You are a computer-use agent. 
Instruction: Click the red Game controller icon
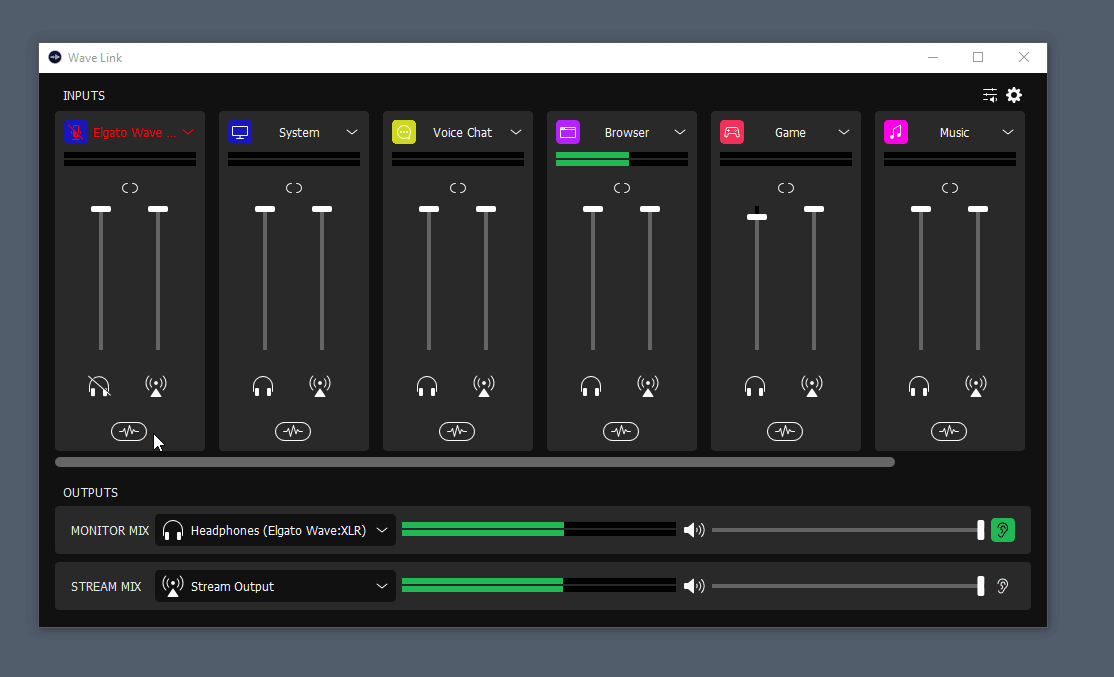(732, 132)
